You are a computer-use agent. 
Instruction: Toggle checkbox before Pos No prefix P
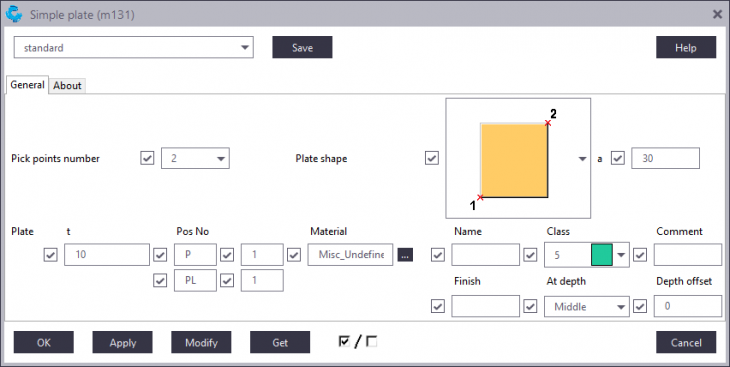(x=160, y=255)
